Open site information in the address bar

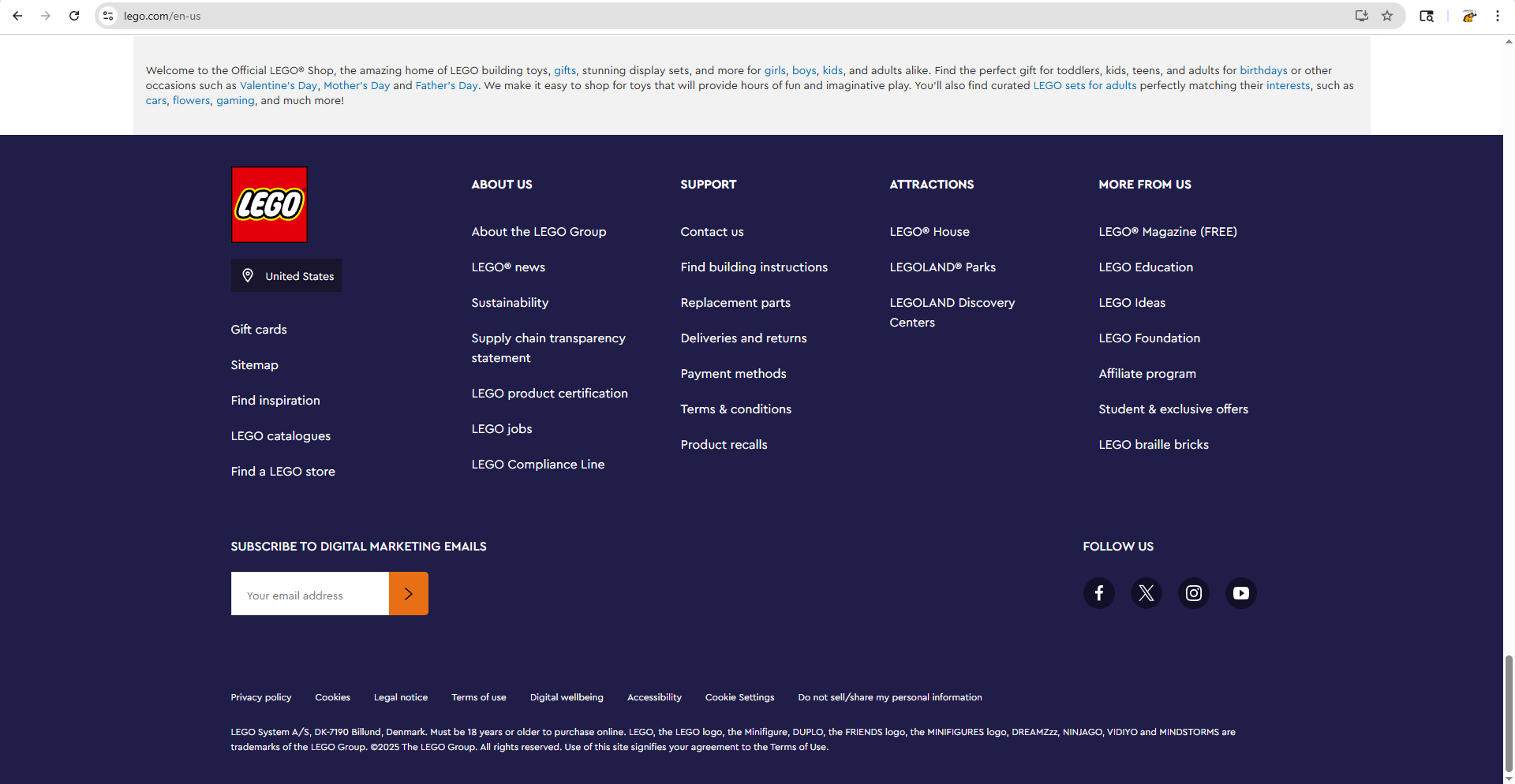(x=107, y=16)
